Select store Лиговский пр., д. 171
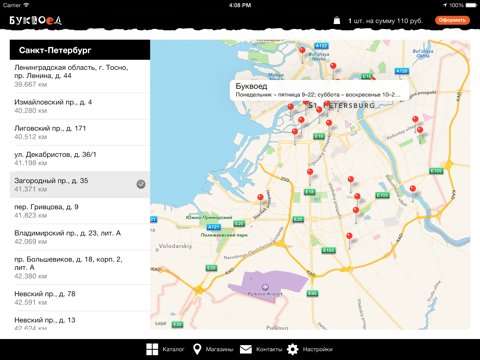Image resolution: width=480 pixels, height=360 pixels. pos(80,132)
